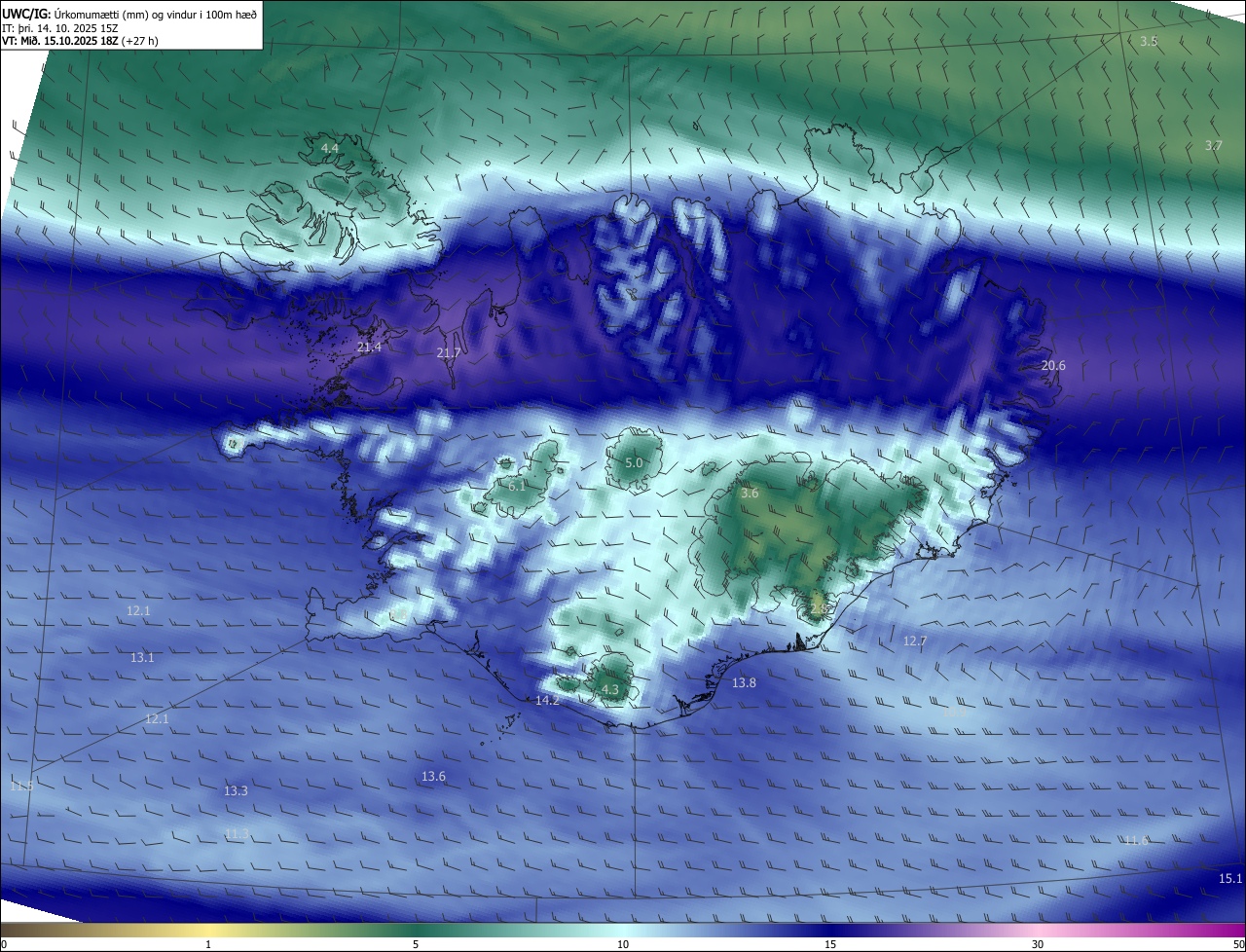
Task: Click the 5.0 value label
Action: [634, 463]
